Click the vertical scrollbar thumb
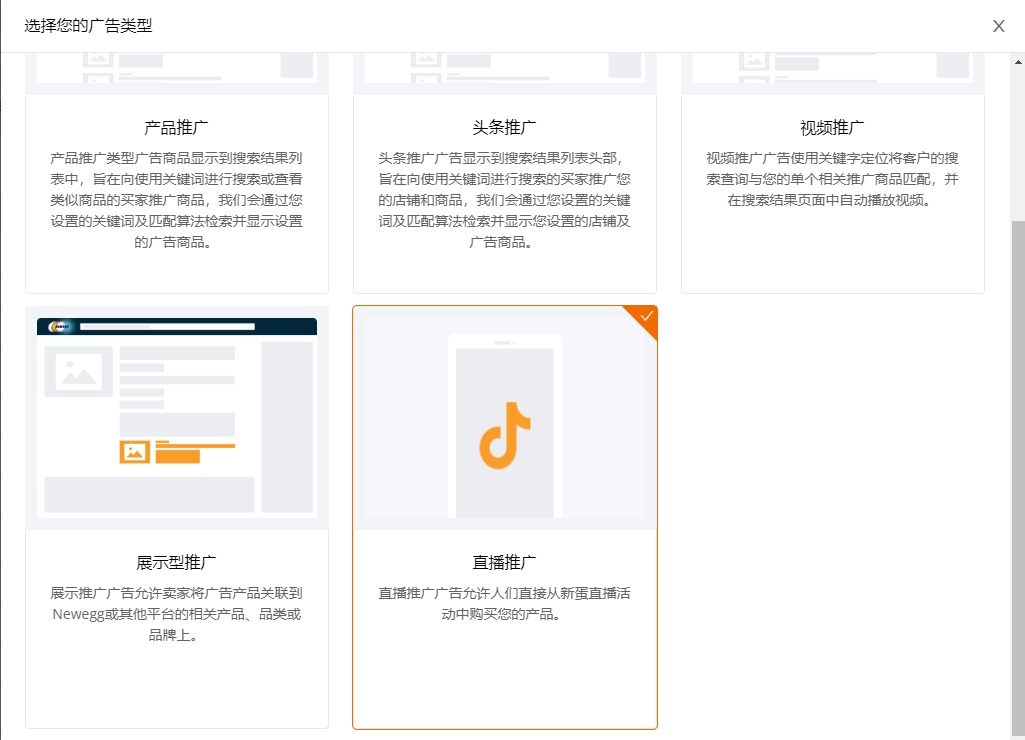The width and height of the screenshot is (1025, 740). [x=1018, y=477]
